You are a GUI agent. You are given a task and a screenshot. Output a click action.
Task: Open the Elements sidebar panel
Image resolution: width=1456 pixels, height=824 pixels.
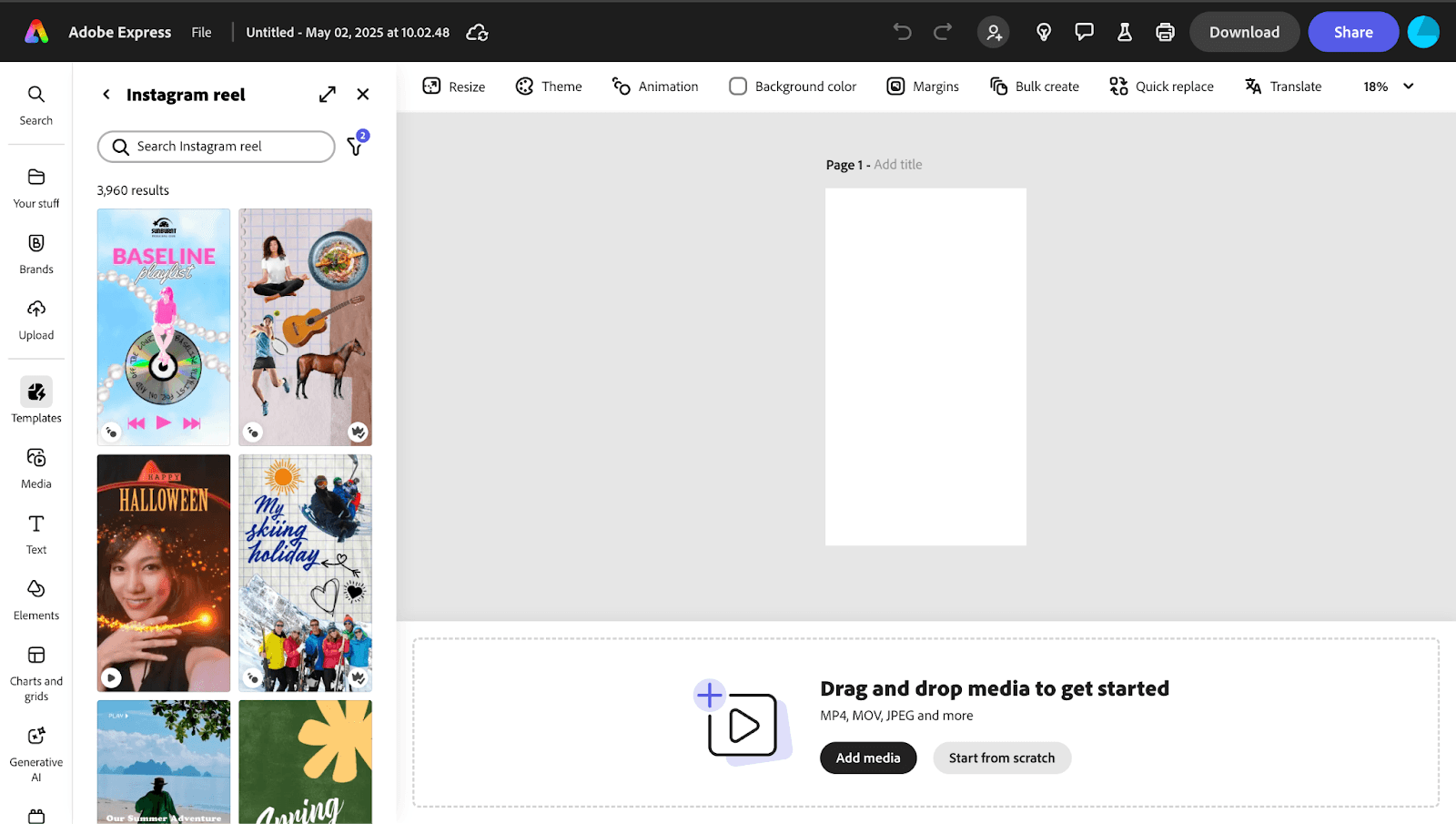[36, 601]
